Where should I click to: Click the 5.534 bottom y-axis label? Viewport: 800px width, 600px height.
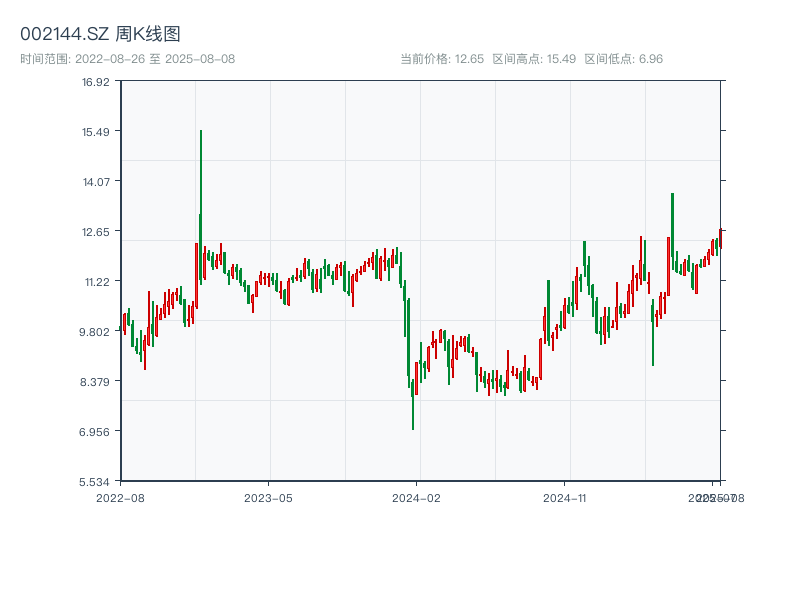pyautogui.click(x=96, y=482)
